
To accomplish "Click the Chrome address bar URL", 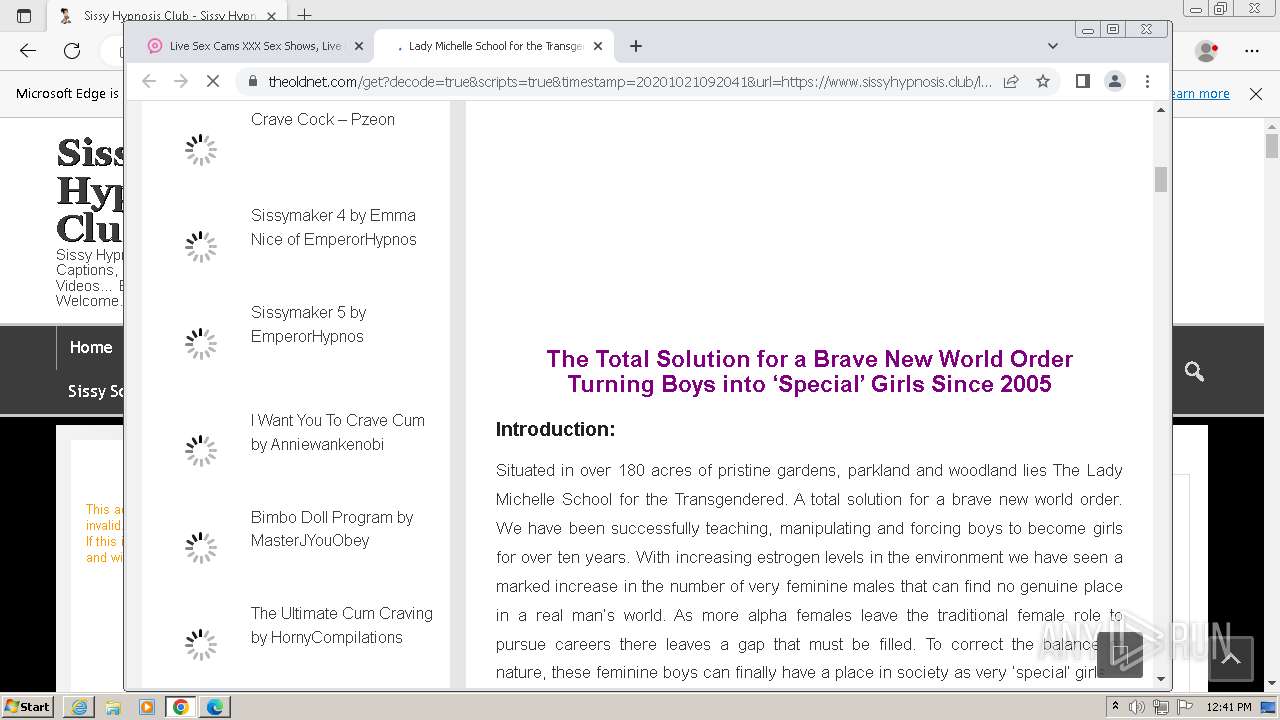I will click(x=630, y=82).
